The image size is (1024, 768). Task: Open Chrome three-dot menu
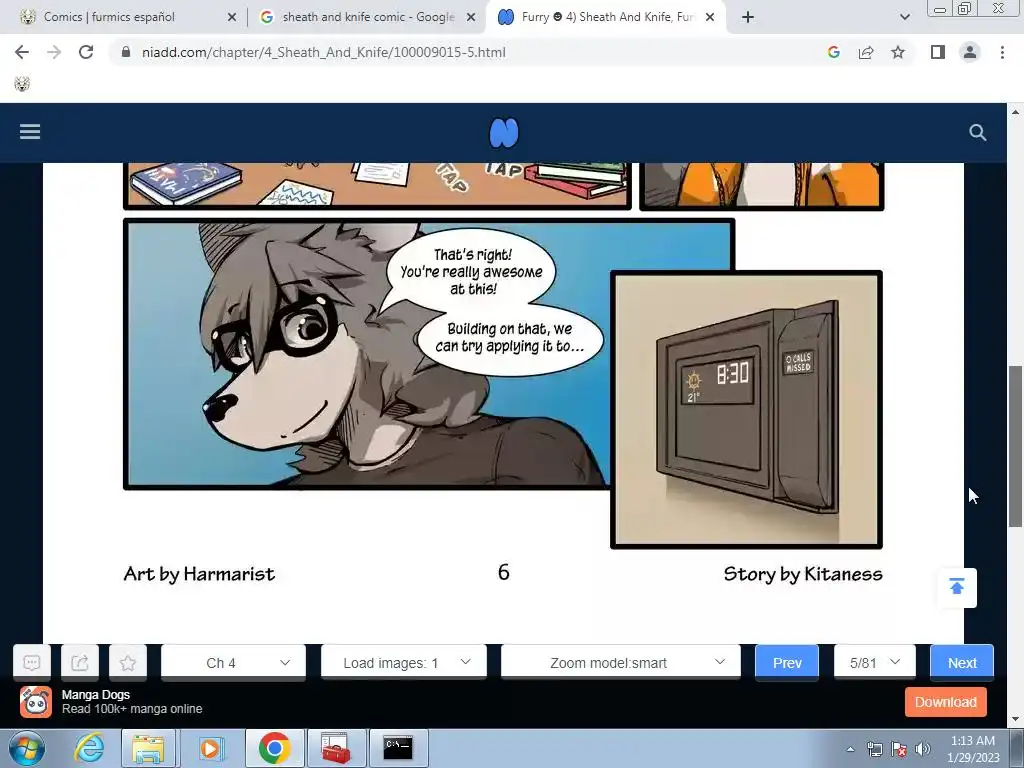tap(1002, 52)
